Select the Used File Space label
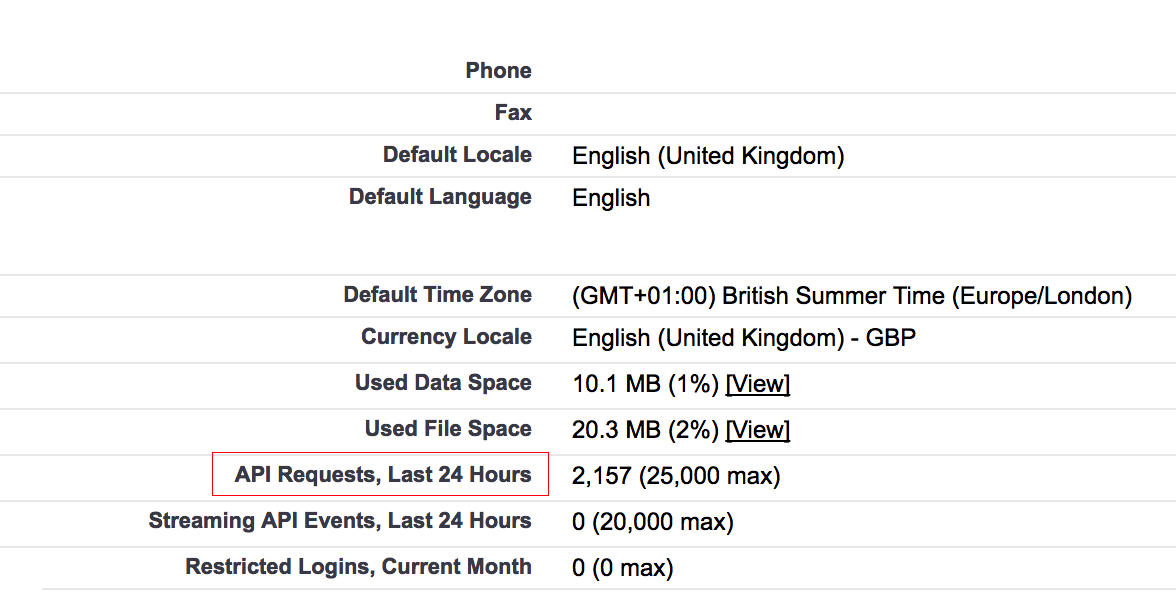 point(448,429)
